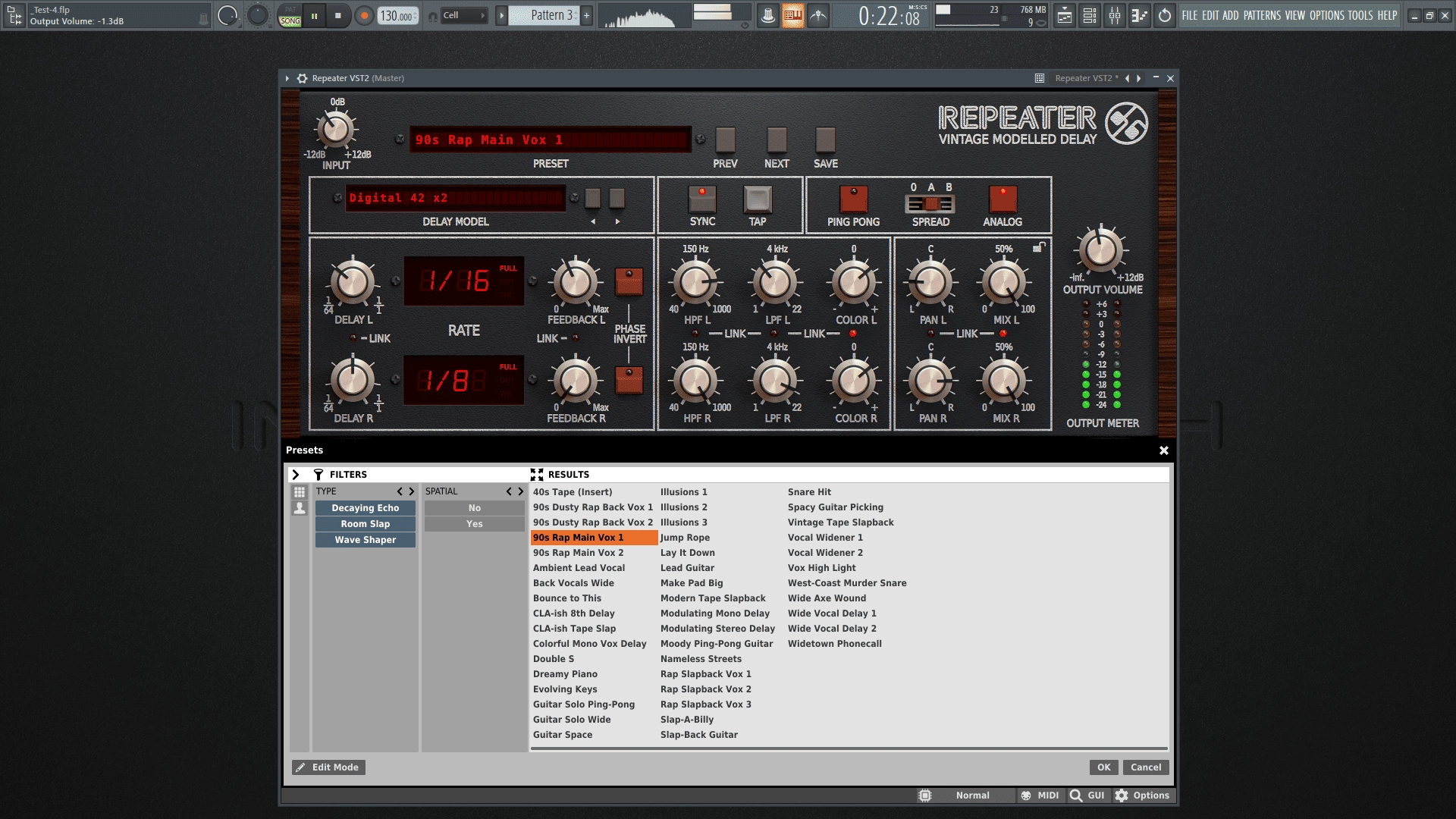Screen dimensions: 1456x819
Task: Select the grid view icon in Presets sidebar
Action: point(300,492)
